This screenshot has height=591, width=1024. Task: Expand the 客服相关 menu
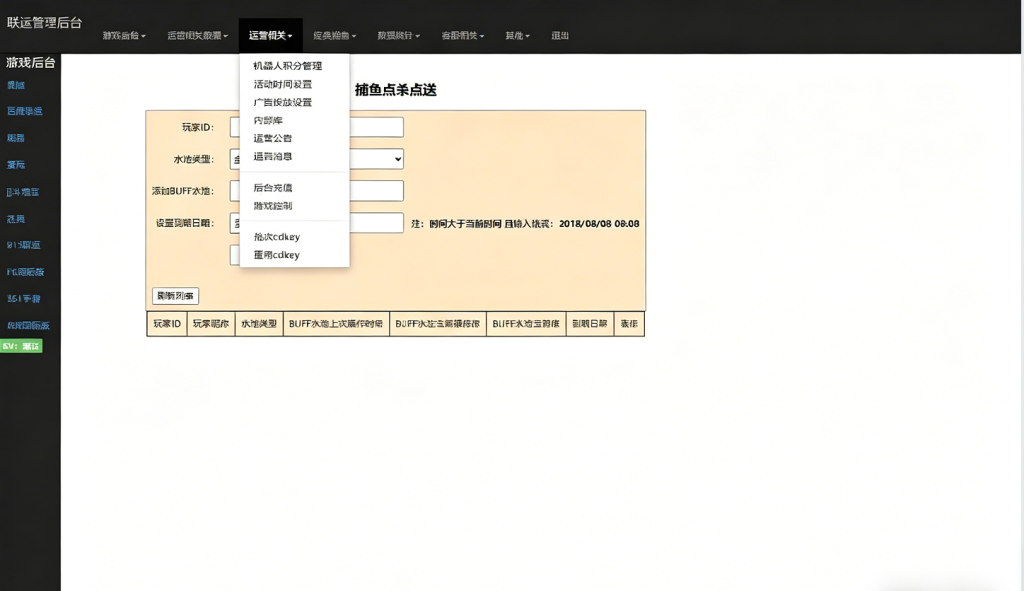461,35
